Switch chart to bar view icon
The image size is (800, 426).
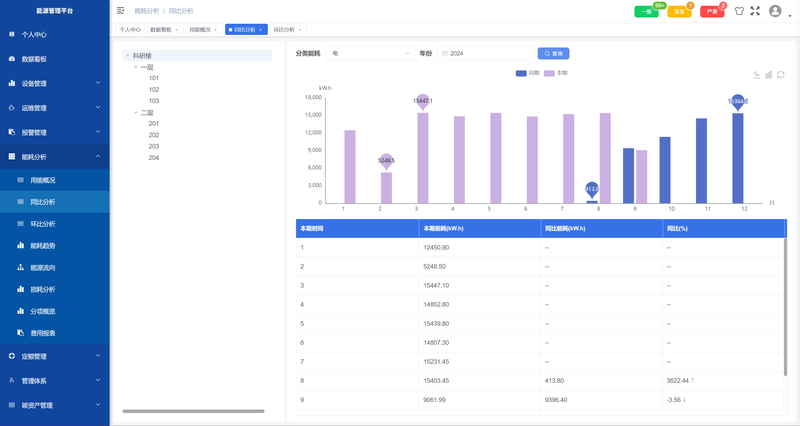(x=768, y=75)
